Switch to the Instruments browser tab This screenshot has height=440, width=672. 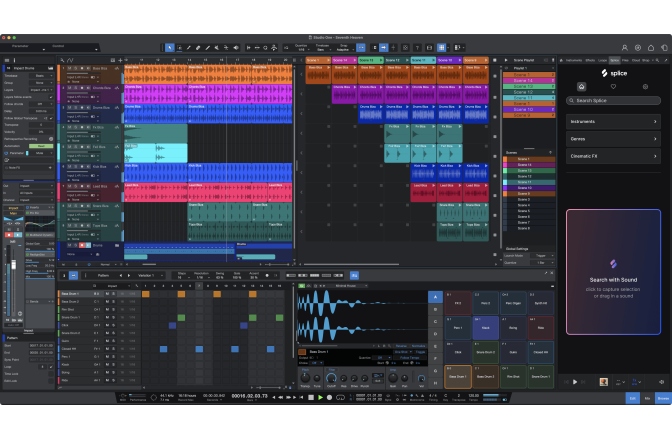[573, 60]
